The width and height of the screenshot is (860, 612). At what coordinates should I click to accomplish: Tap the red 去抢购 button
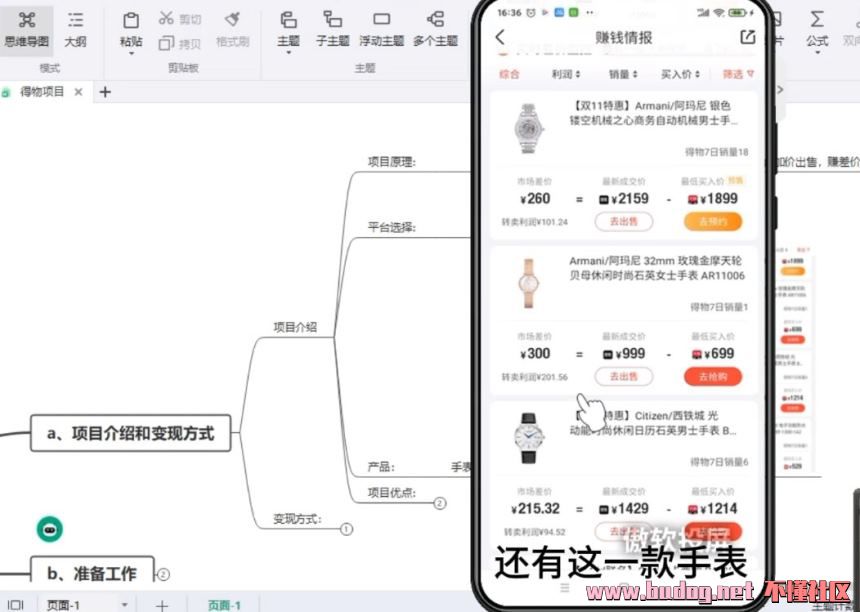click(712, 376)
